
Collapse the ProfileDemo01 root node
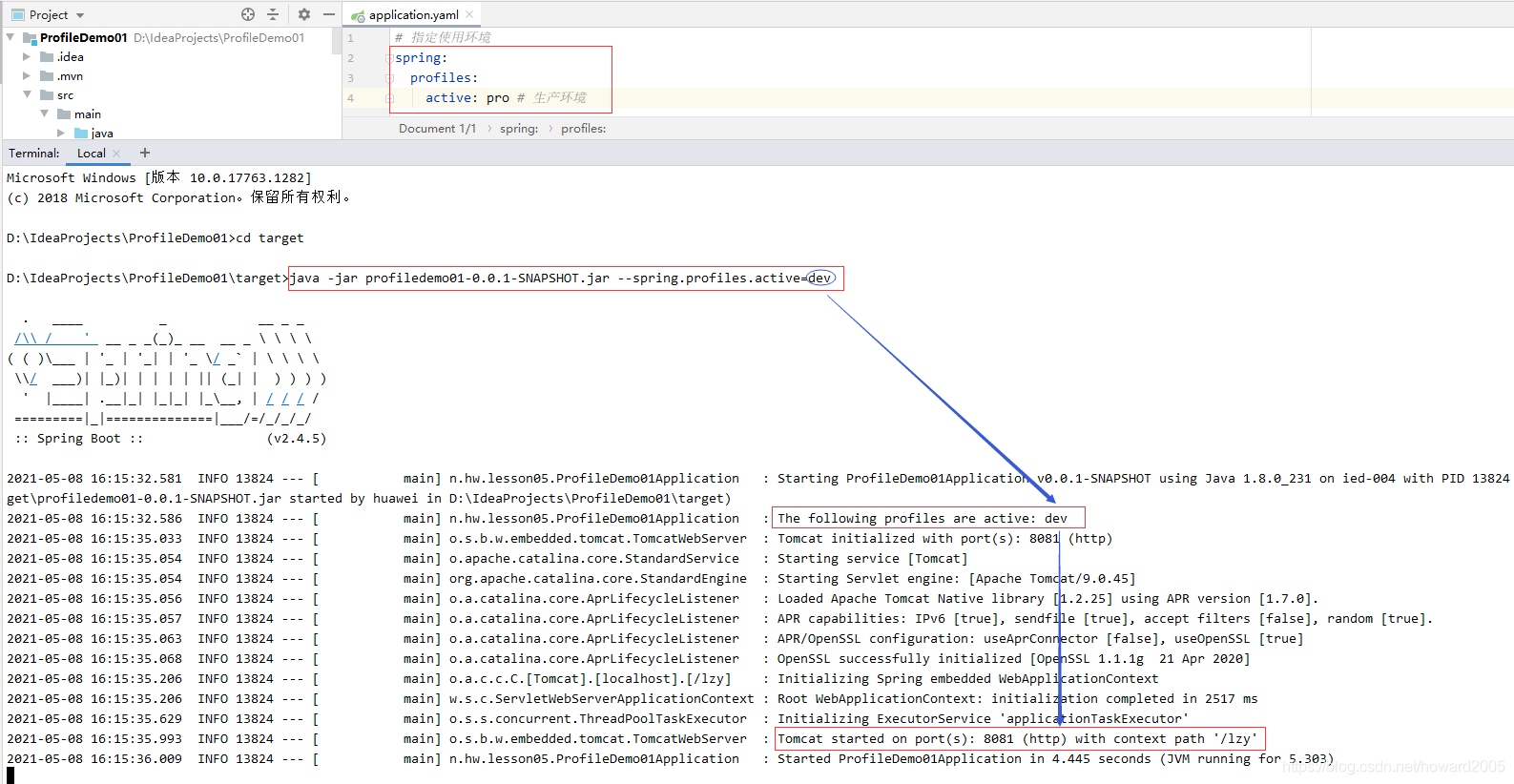coord(10,37)
